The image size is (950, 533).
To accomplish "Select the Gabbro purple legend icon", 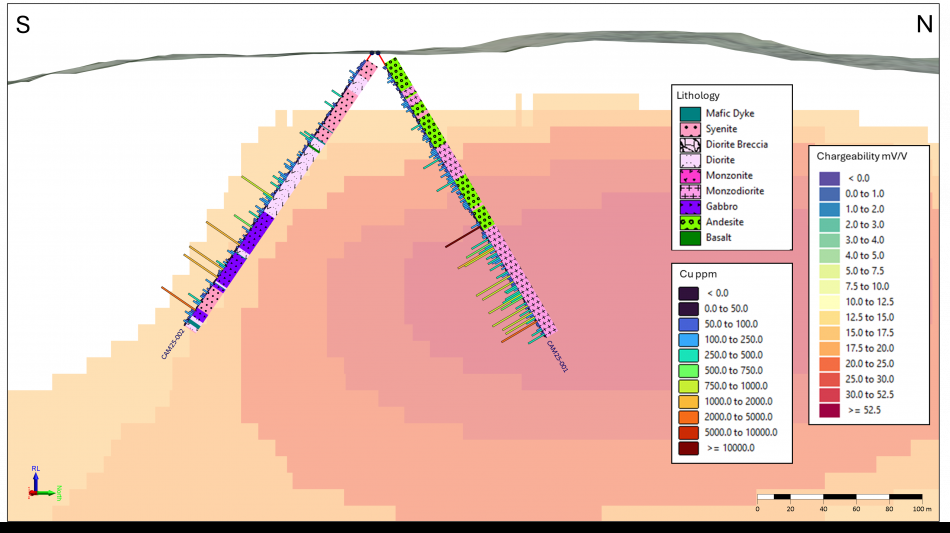I will click(x=688, y=207).
